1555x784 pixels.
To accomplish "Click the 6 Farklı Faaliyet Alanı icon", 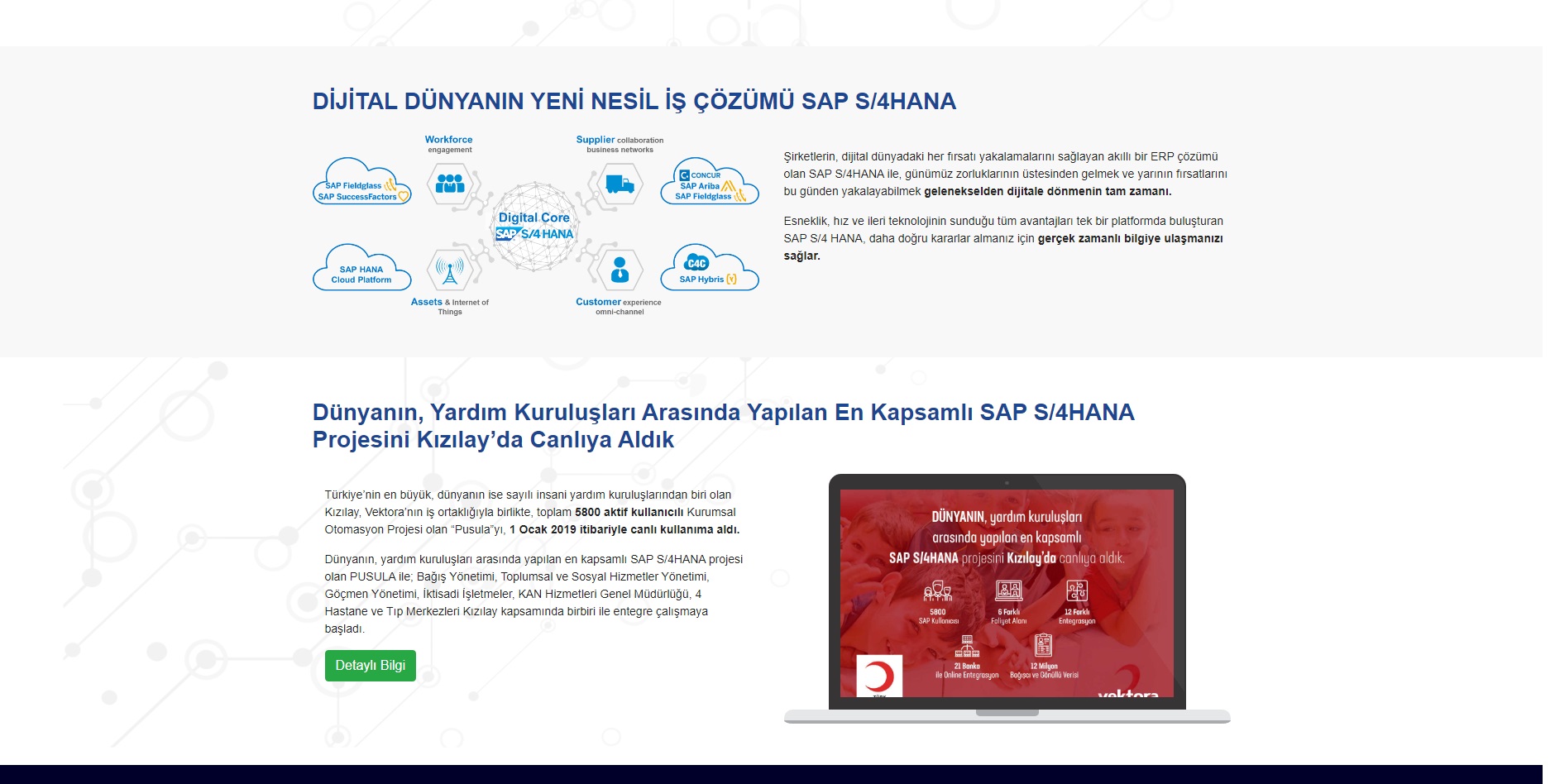I will pyautogui.click(x=1009, y=590).
